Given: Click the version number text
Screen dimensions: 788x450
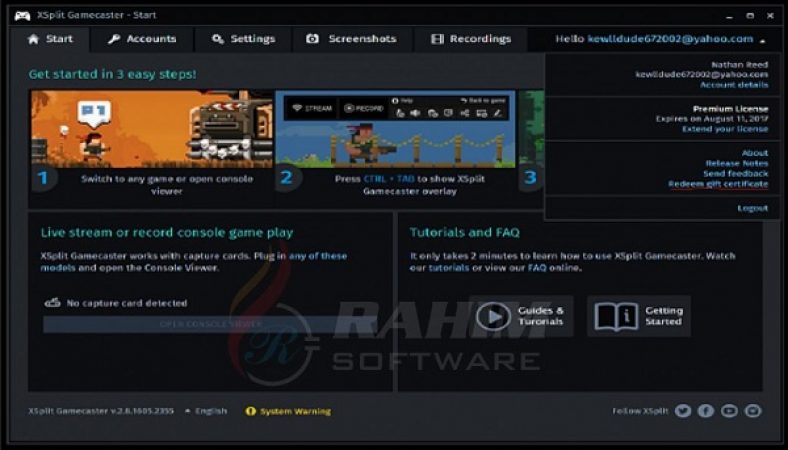Looking at the screenshot, I should [101, 411].
